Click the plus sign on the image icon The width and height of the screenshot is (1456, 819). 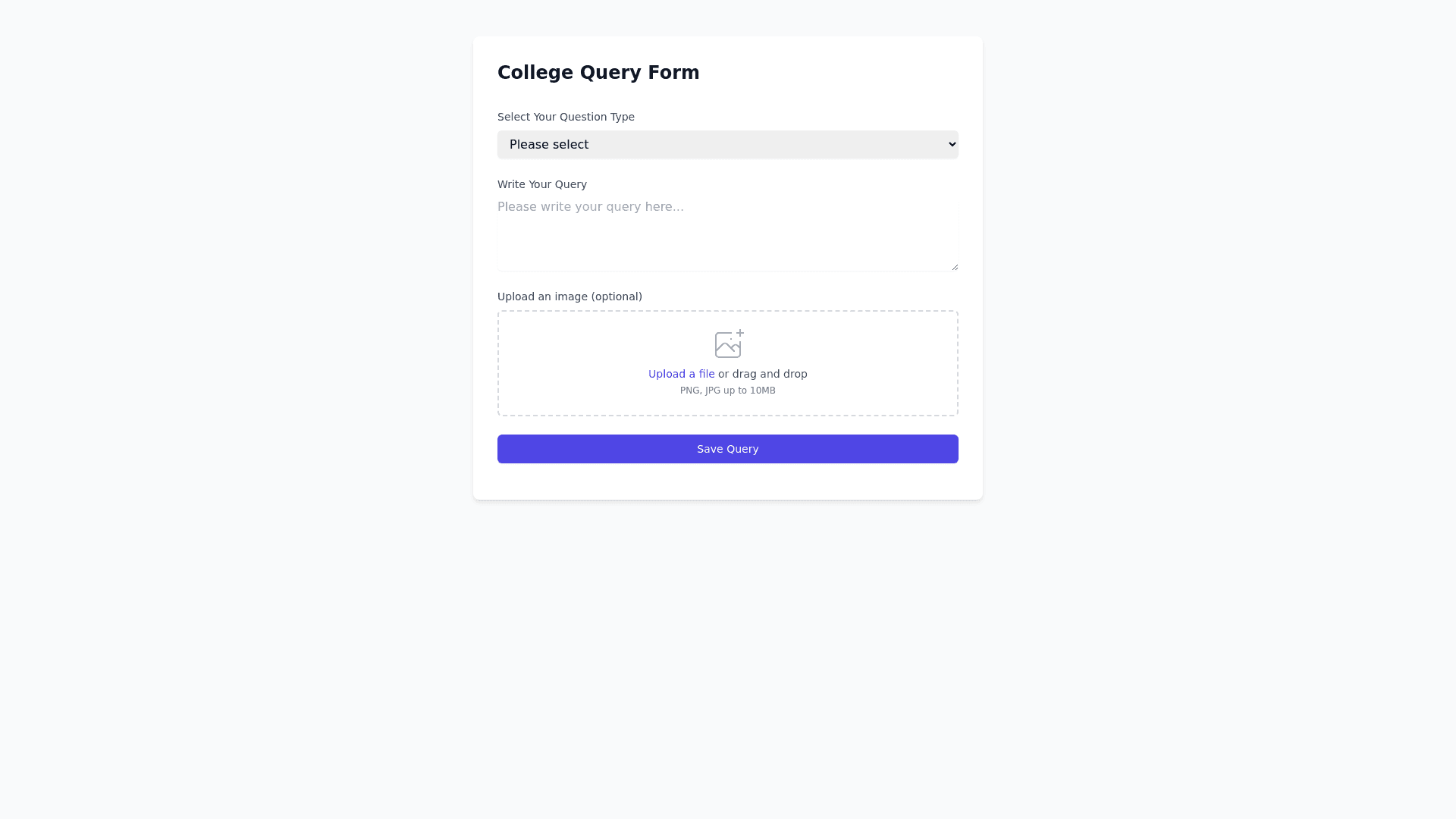[x=740, y=333]
